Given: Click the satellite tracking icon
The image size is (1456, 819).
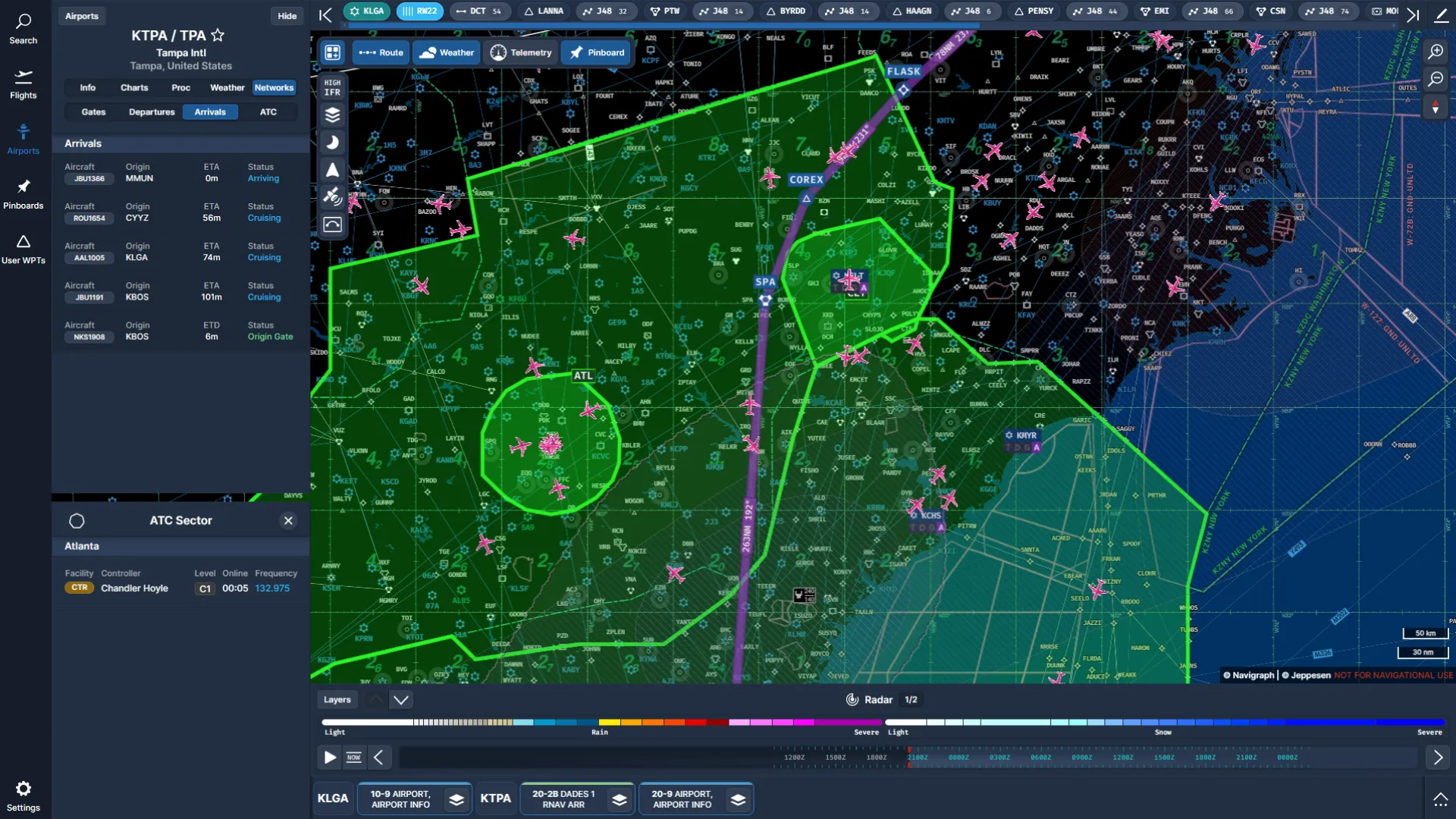Looking at the screenshot, I should coord(332,196).
